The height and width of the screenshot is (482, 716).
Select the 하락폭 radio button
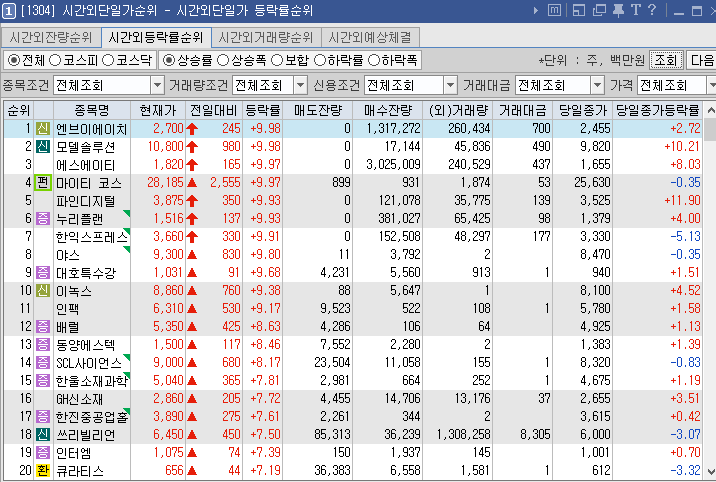(x=374, y=60)
